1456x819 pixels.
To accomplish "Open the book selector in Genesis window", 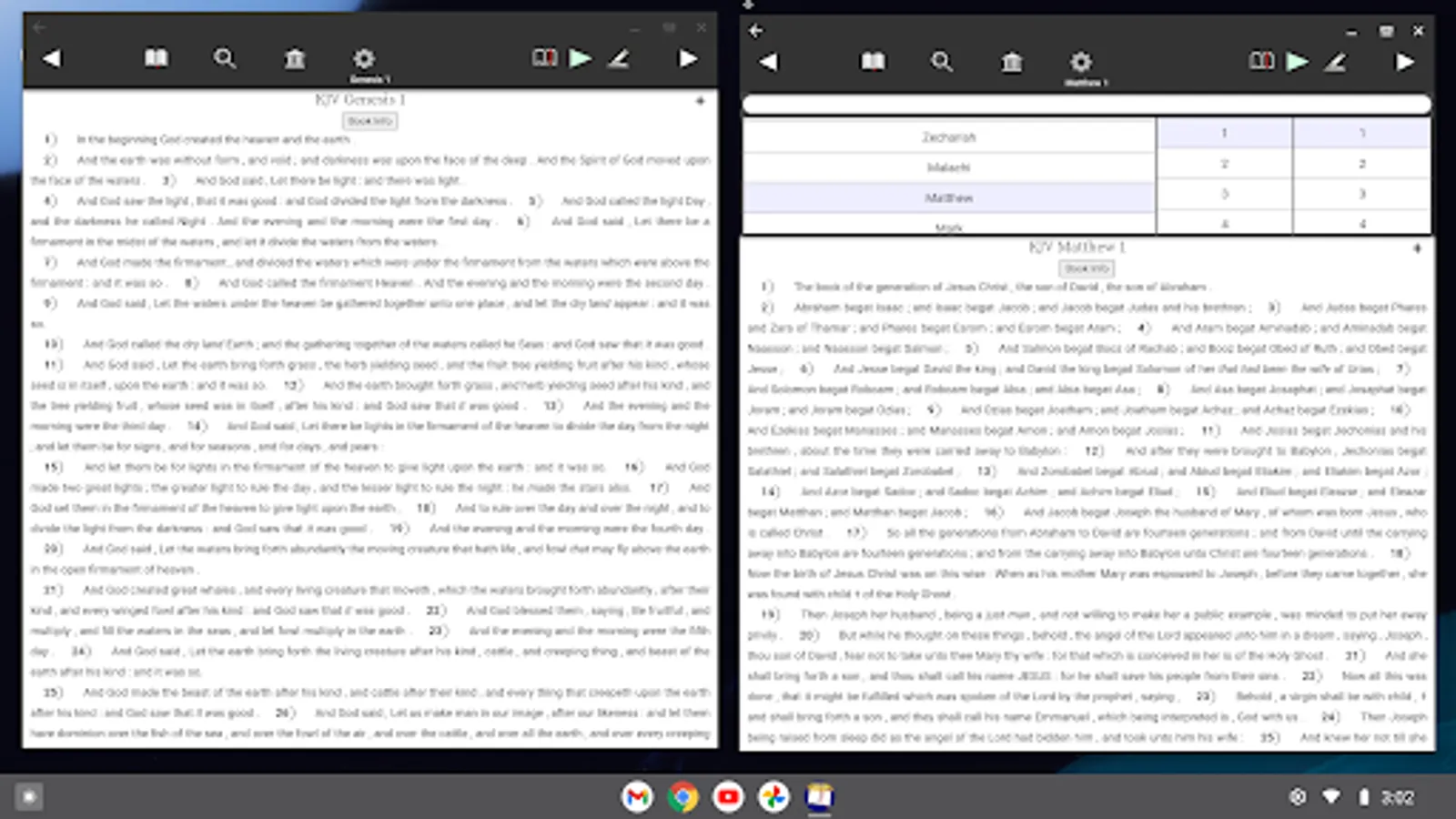I will [x=157, y=58].
